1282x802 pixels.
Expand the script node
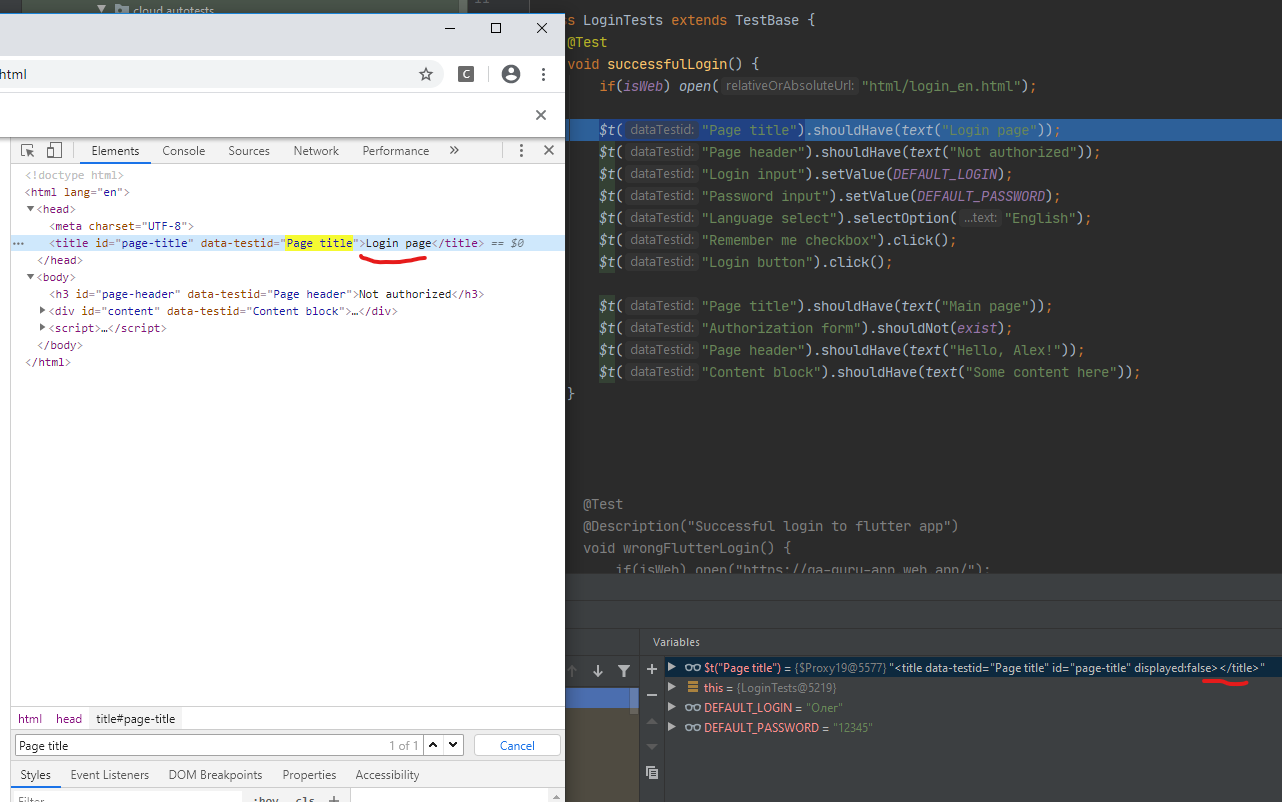43,328
